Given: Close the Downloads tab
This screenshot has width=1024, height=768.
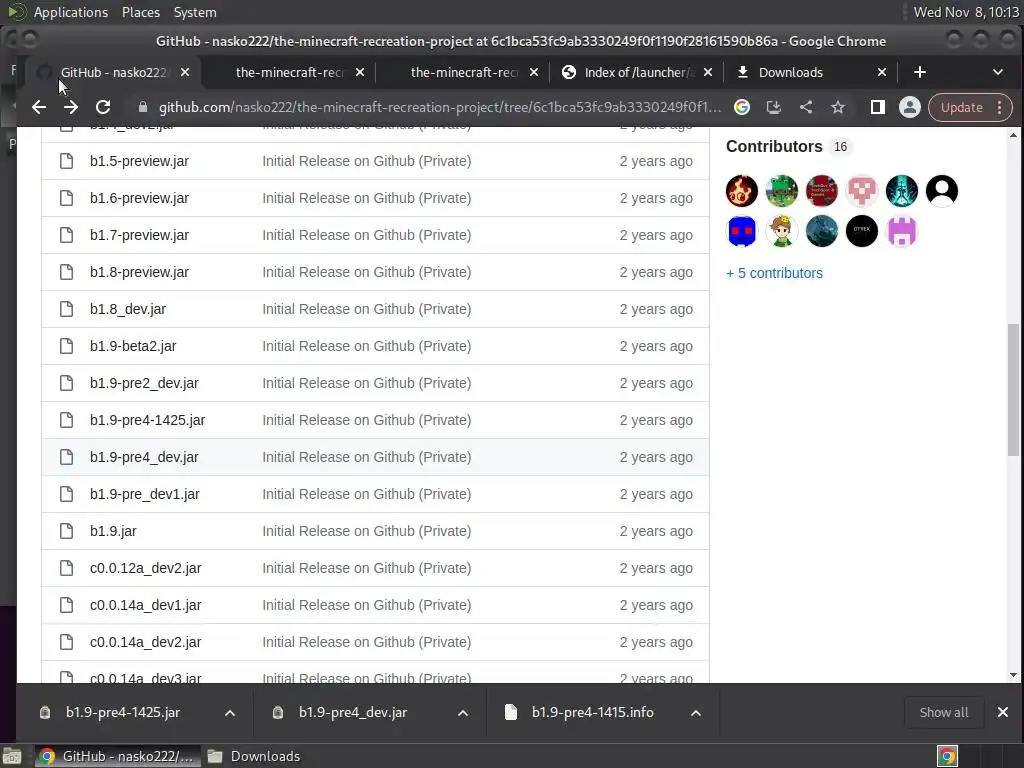Looking at the screenshot, I should pyautogui.click(x=882, y=72).
